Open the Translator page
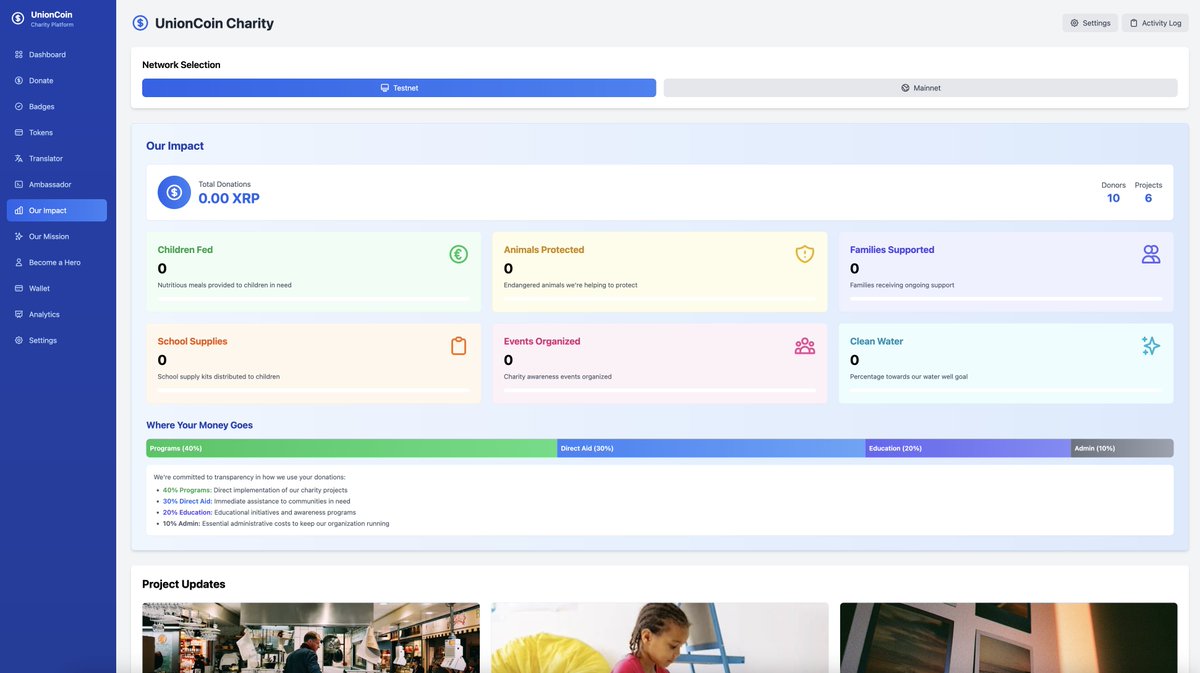 [57, 159]
